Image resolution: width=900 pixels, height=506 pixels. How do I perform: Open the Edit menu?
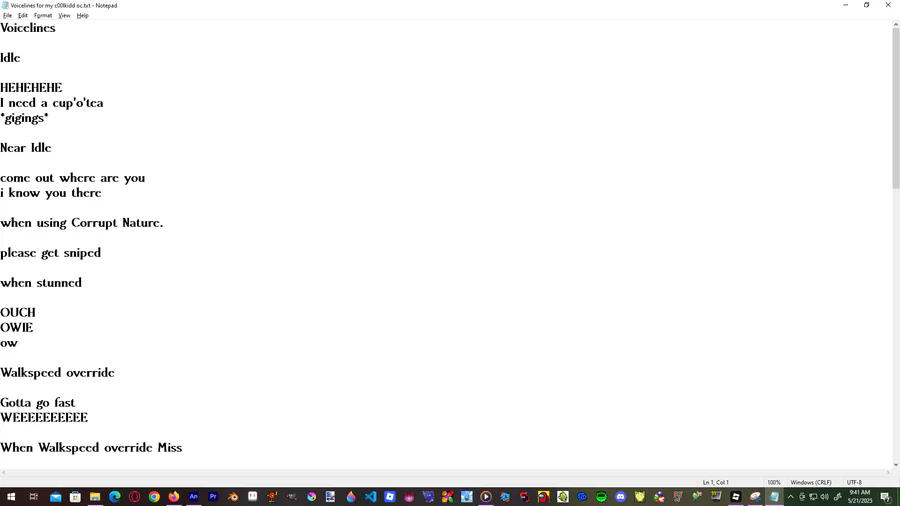click(22, 15)
